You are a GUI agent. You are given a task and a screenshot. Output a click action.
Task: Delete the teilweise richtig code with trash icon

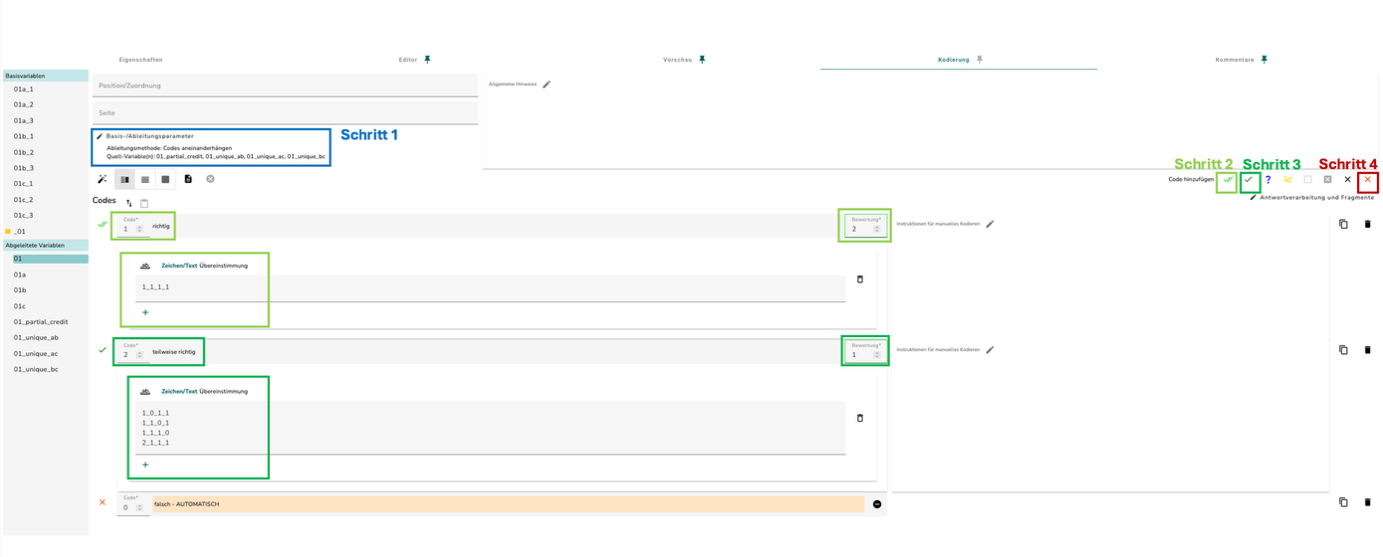pyautogui.click(x=1368, y=350)
